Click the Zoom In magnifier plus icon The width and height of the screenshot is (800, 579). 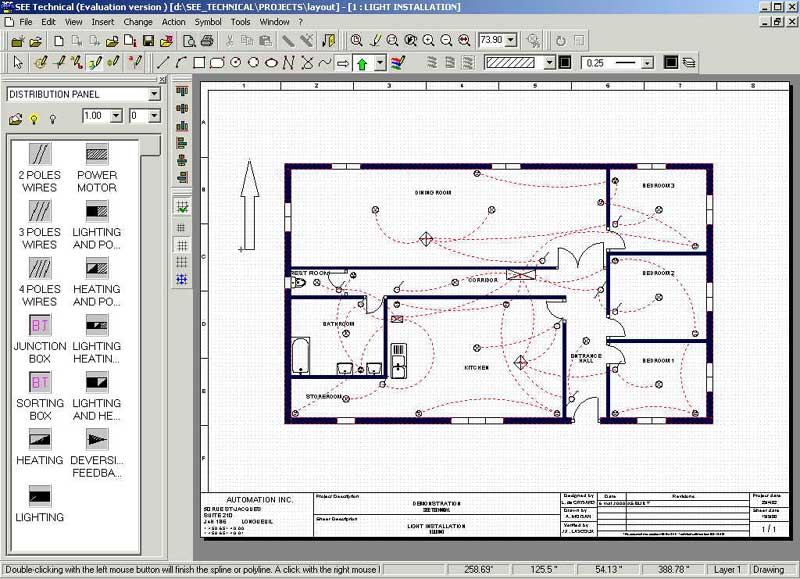point(429,40)
